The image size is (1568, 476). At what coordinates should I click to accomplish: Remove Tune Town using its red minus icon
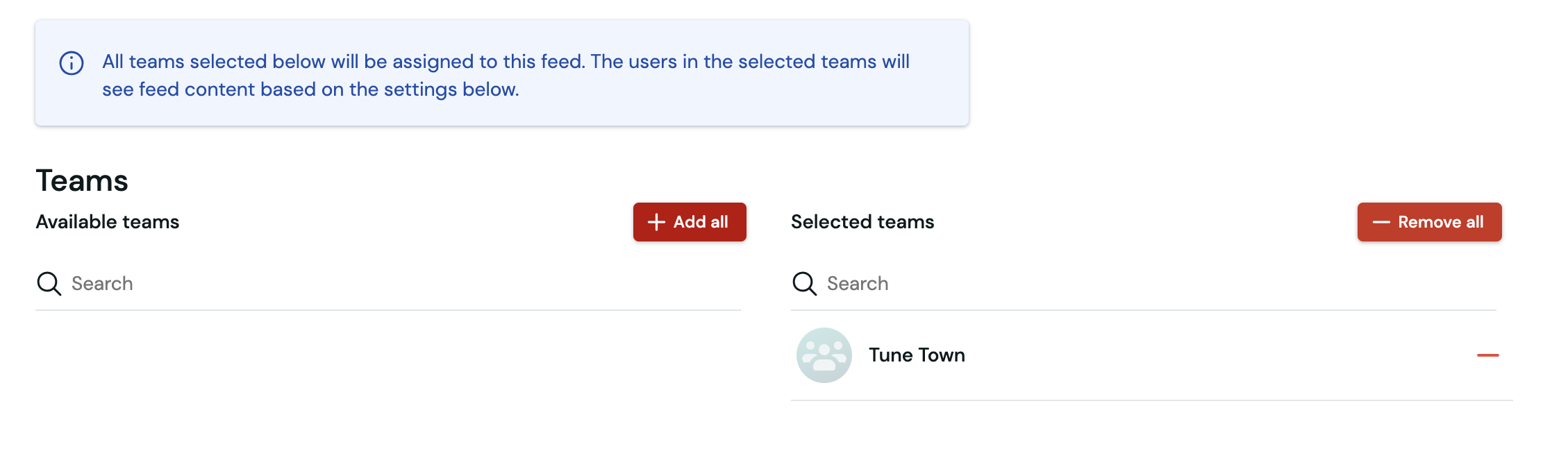[1488, 355]
